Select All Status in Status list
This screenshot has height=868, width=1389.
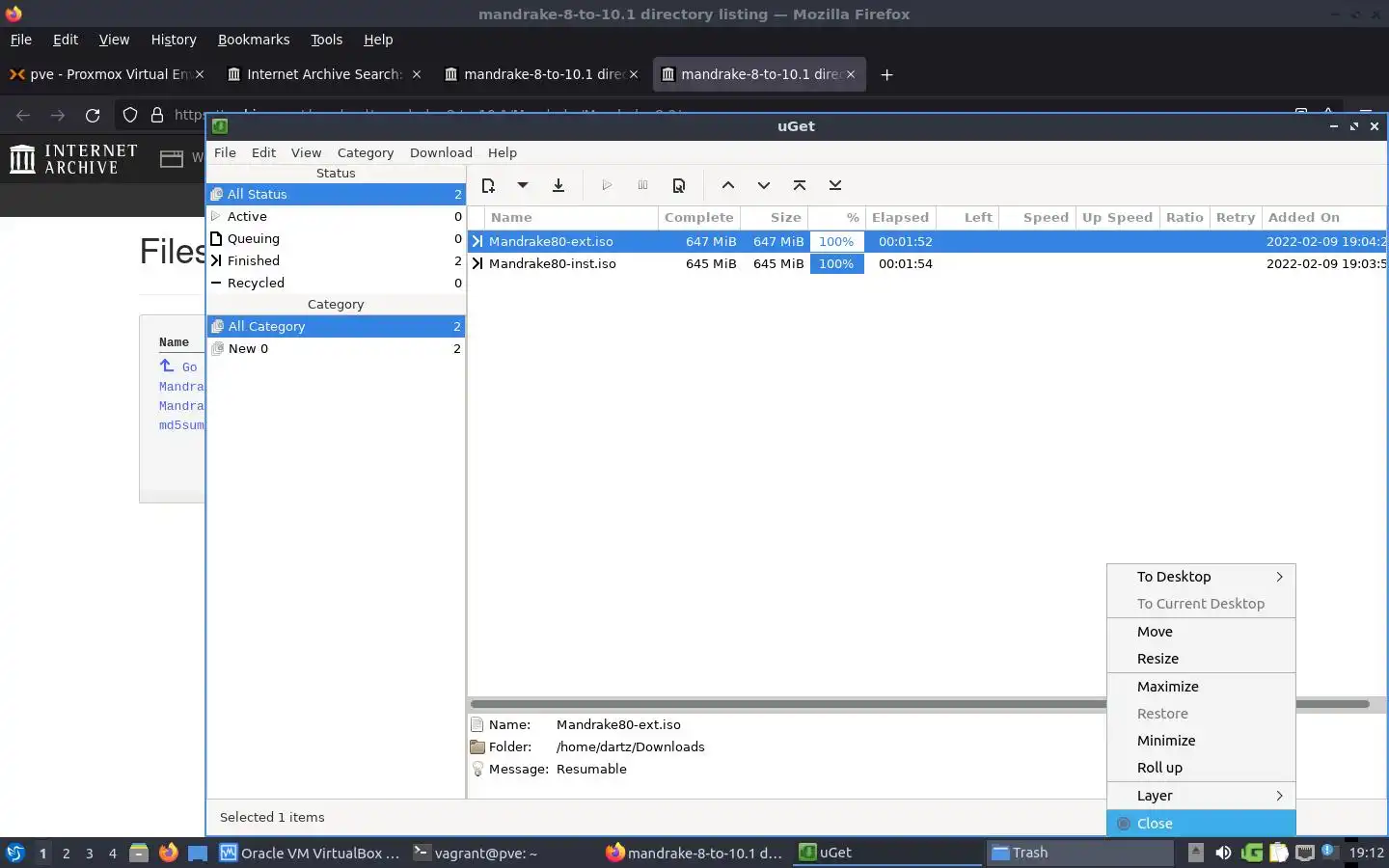click(x=336, y=194)
